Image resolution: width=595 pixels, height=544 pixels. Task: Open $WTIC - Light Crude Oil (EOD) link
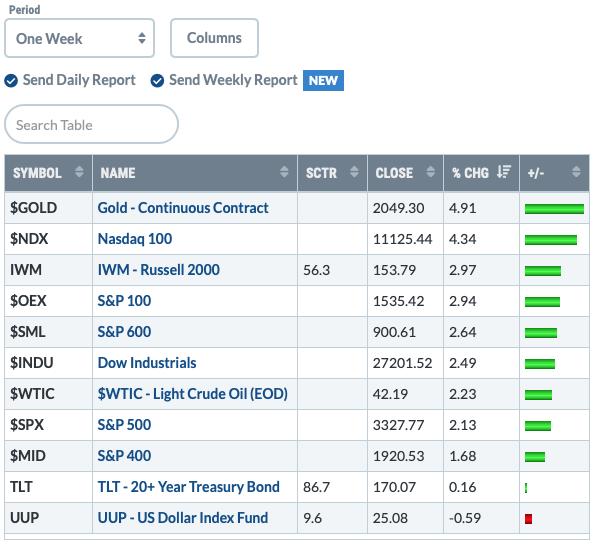tap(192, 394)
